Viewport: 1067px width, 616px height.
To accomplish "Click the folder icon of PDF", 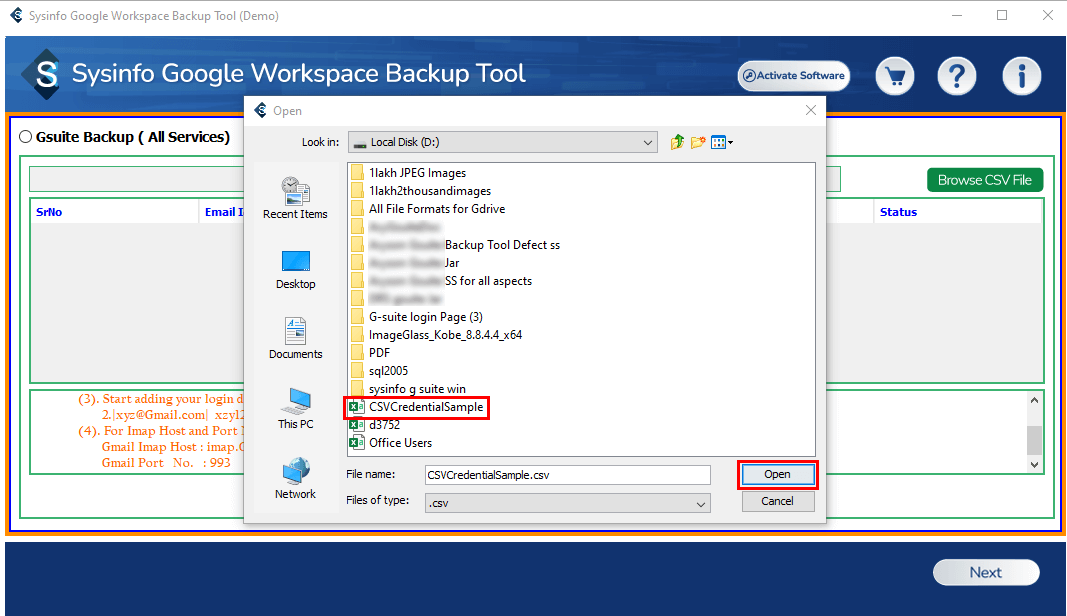I will (357, 353).
